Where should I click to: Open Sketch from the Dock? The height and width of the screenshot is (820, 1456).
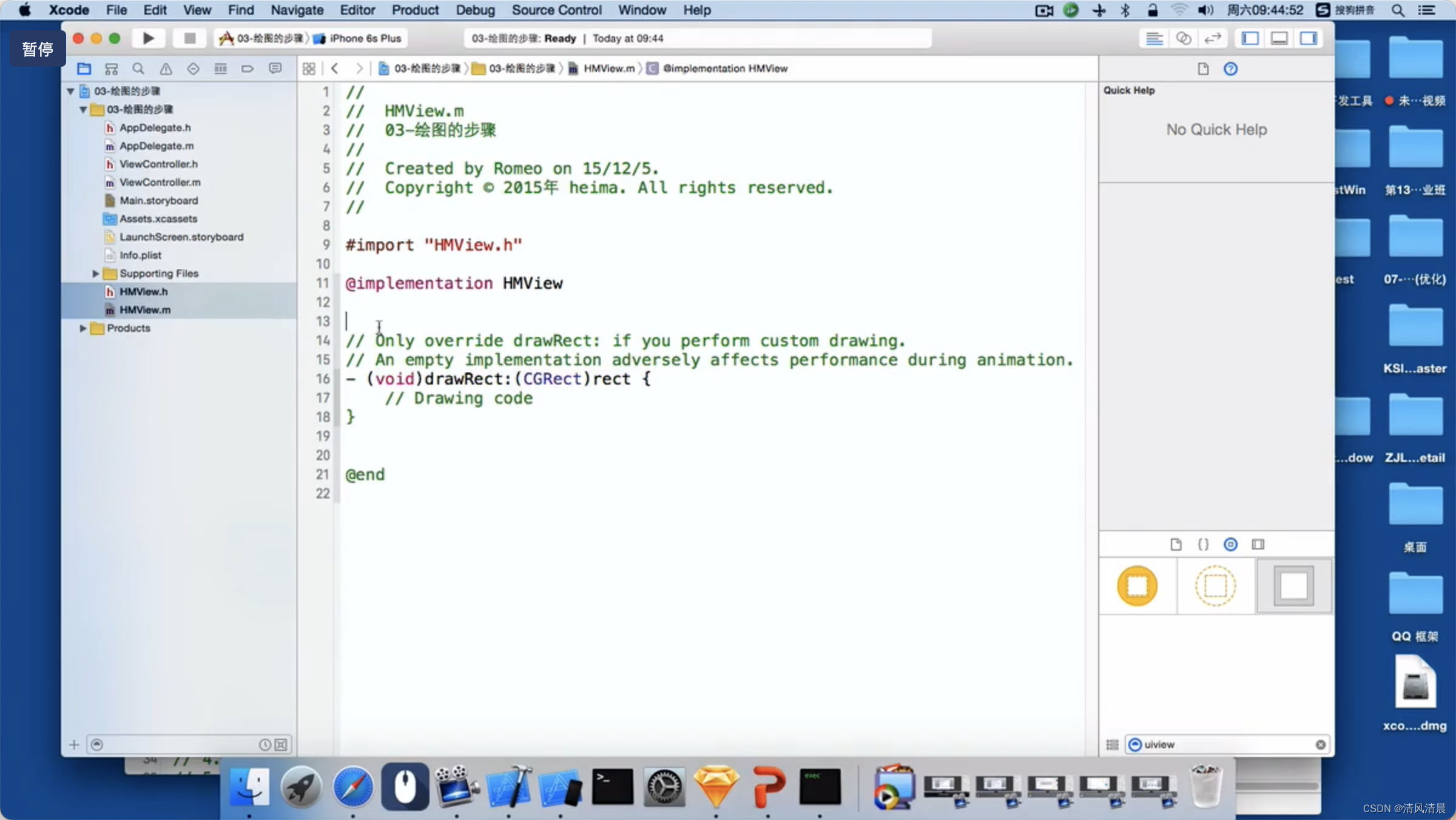point(716,787)
